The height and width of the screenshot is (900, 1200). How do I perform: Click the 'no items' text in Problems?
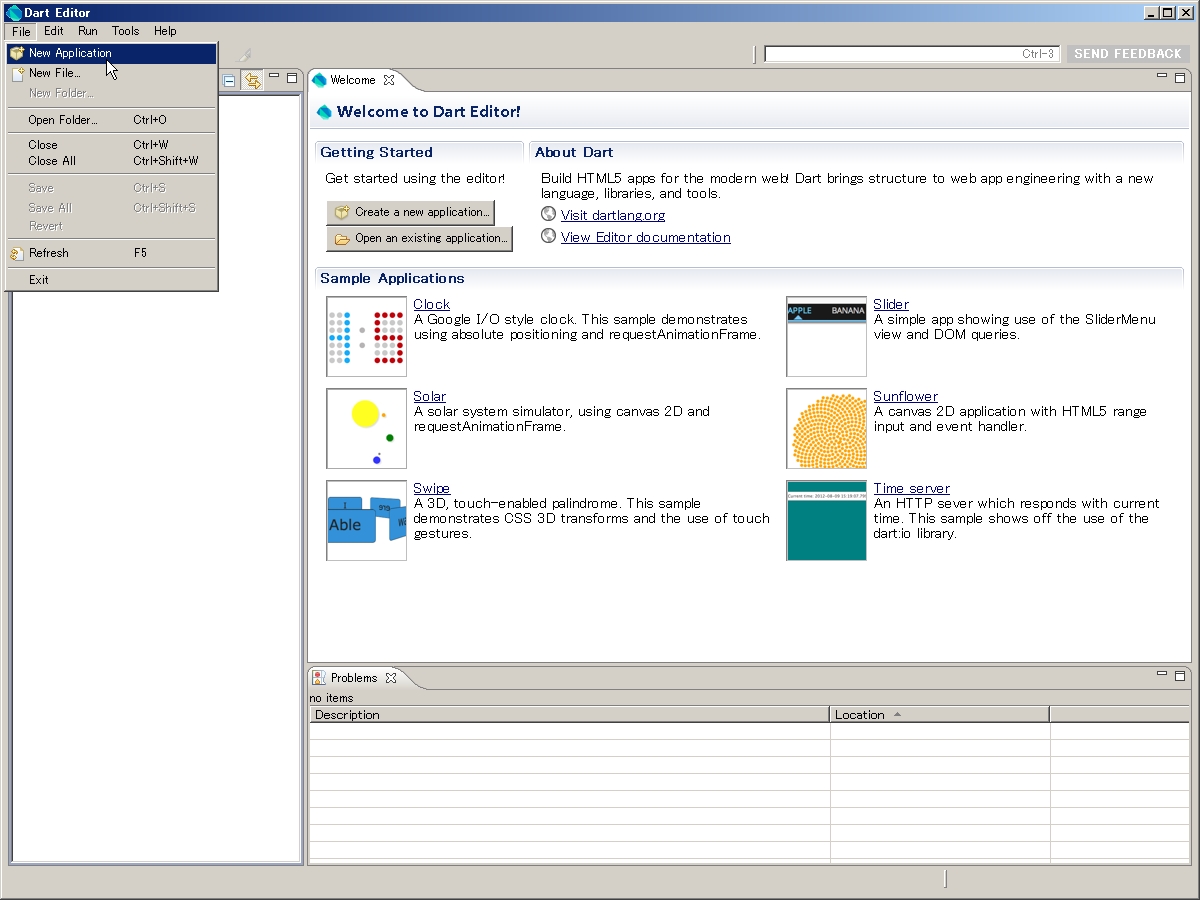coord(331,698)
